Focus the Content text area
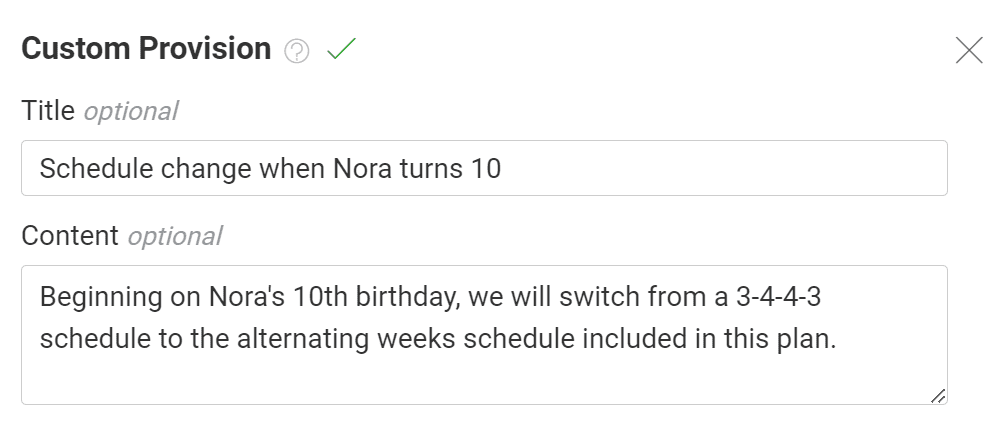 [x=484, y=335]
